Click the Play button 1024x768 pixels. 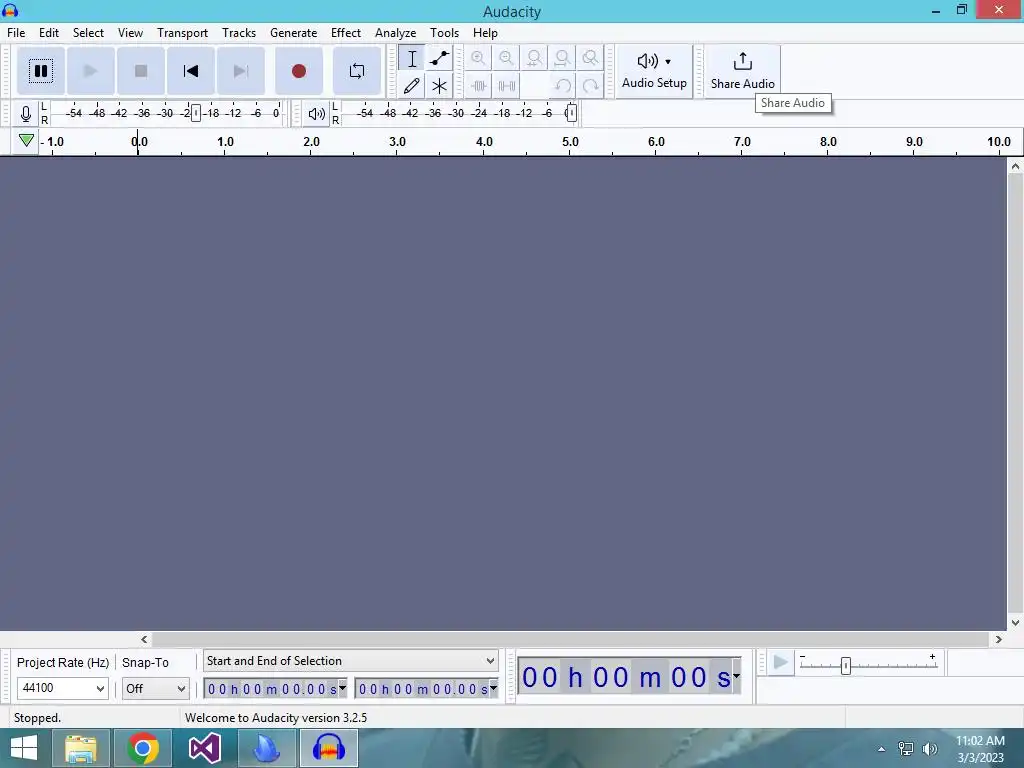click(x=90, y=71)
